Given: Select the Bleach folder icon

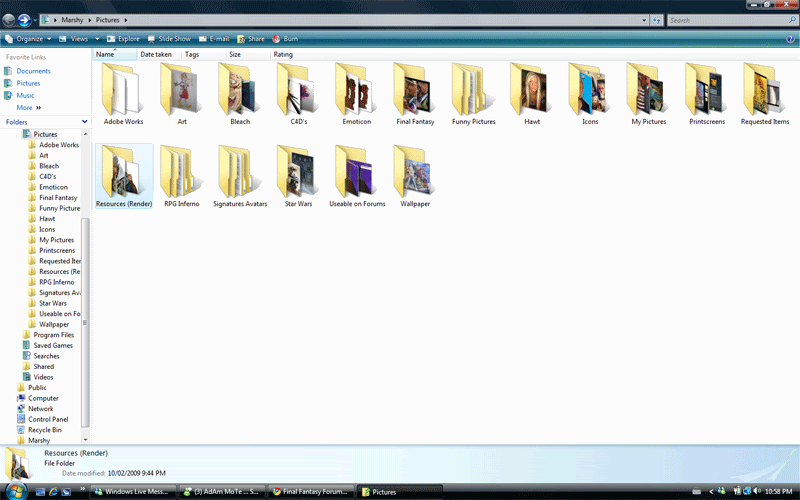Looking at the screenshot, I should coord(238,90).
